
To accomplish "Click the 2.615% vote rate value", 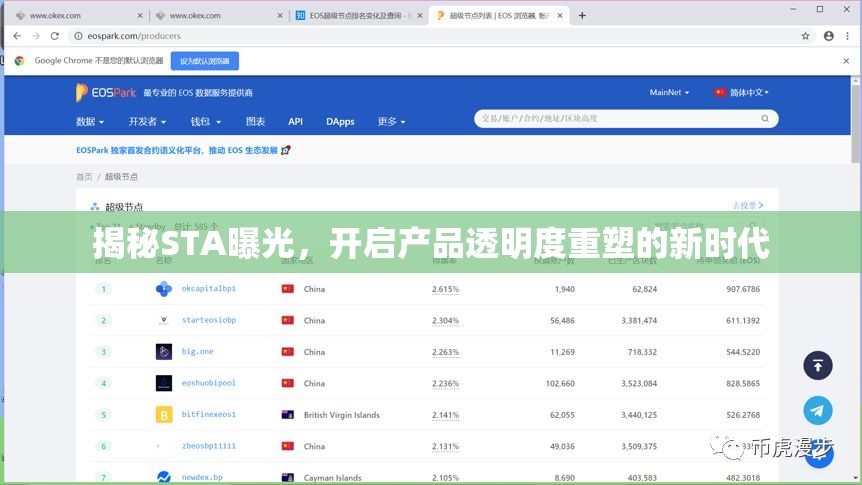I will click(445, 289).
